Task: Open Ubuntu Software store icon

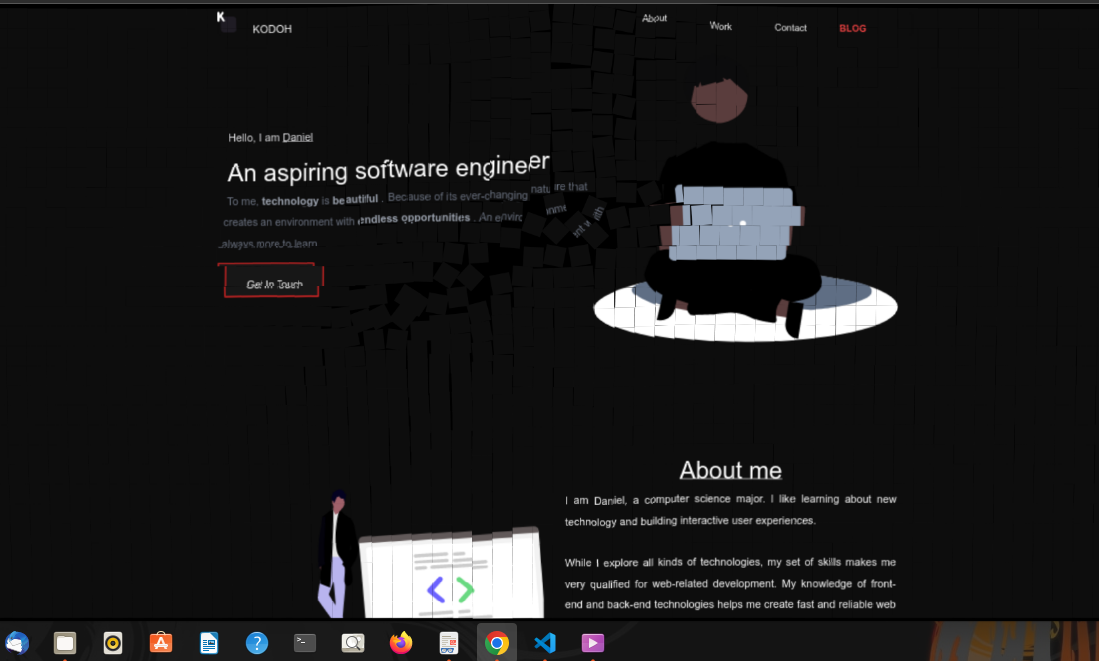Action: pyautogui.click(x=161, y=643)
